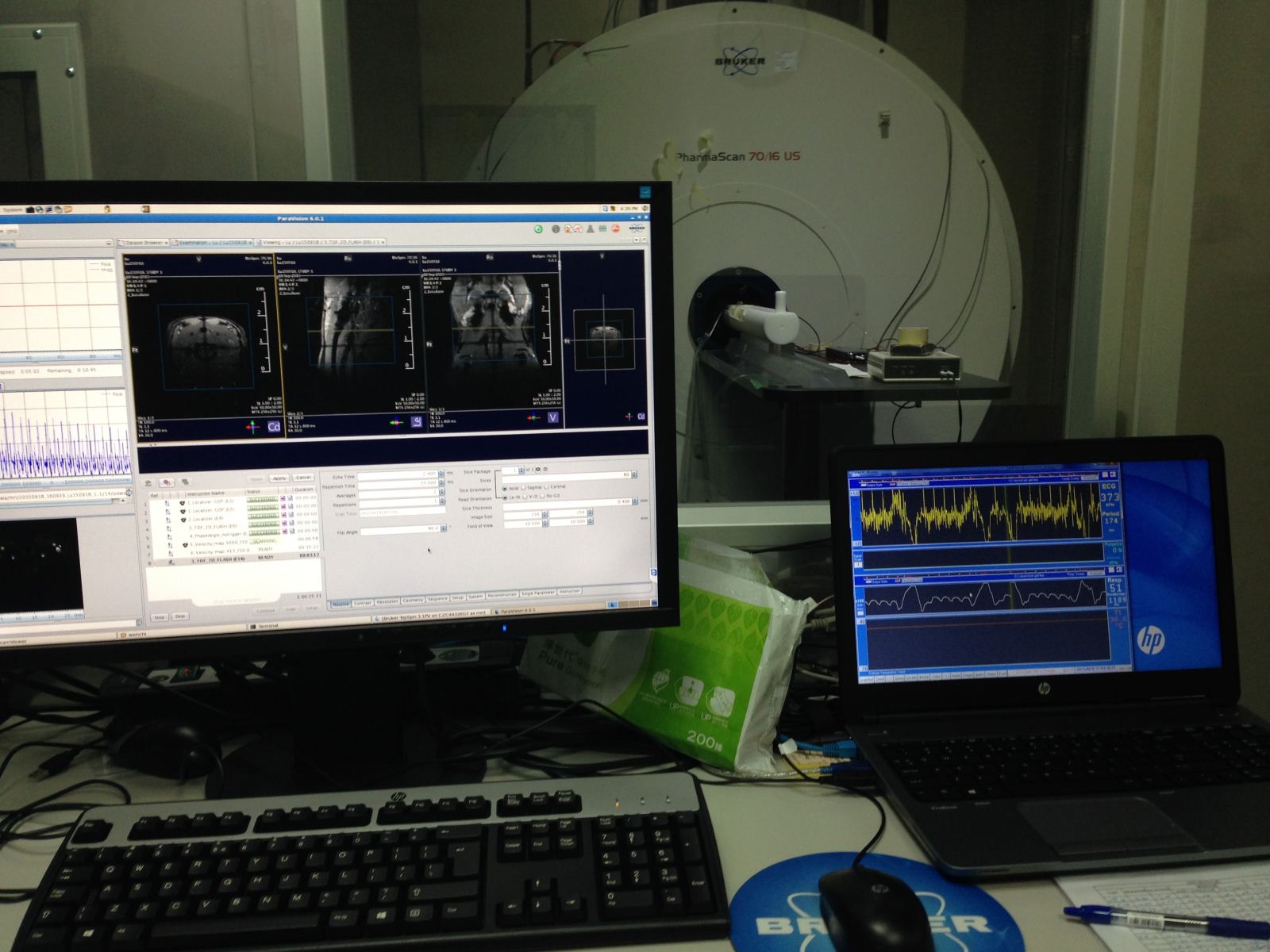The image size is (1270, 952).
Task: Click the Slice Thickness stepper arrows
Action: [635, 501]
